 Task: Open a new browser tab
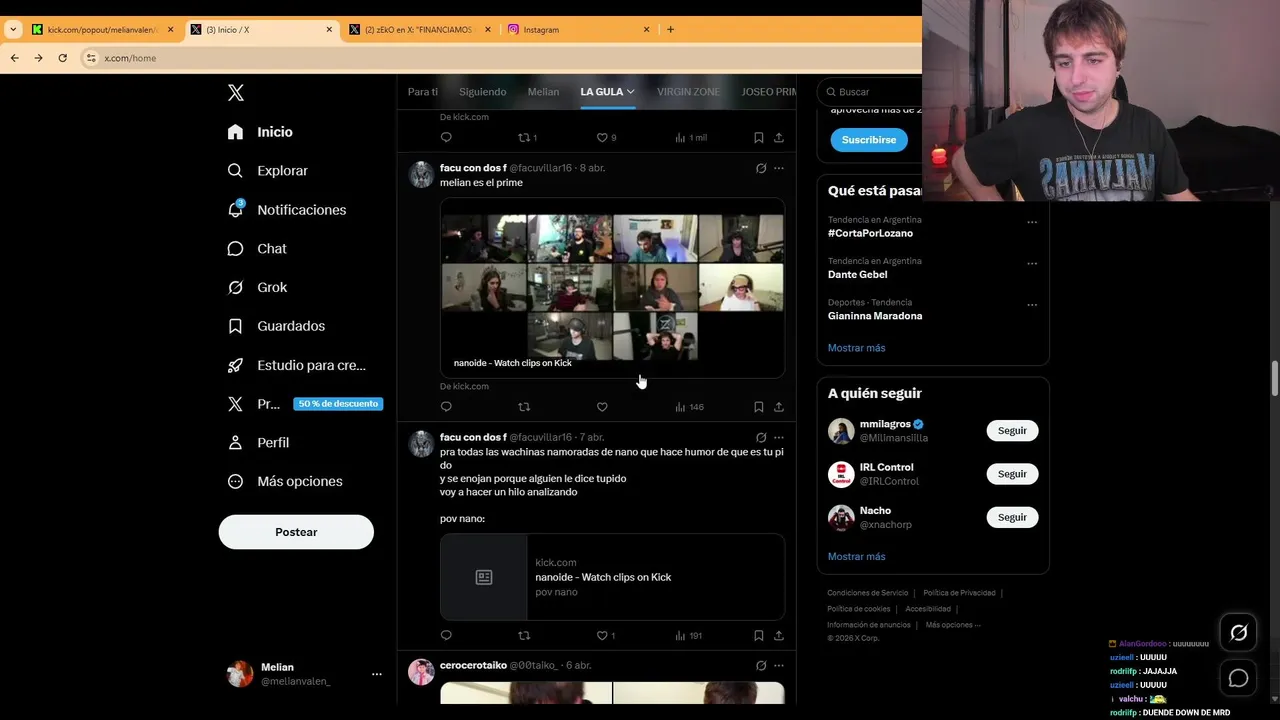[670, 30]
